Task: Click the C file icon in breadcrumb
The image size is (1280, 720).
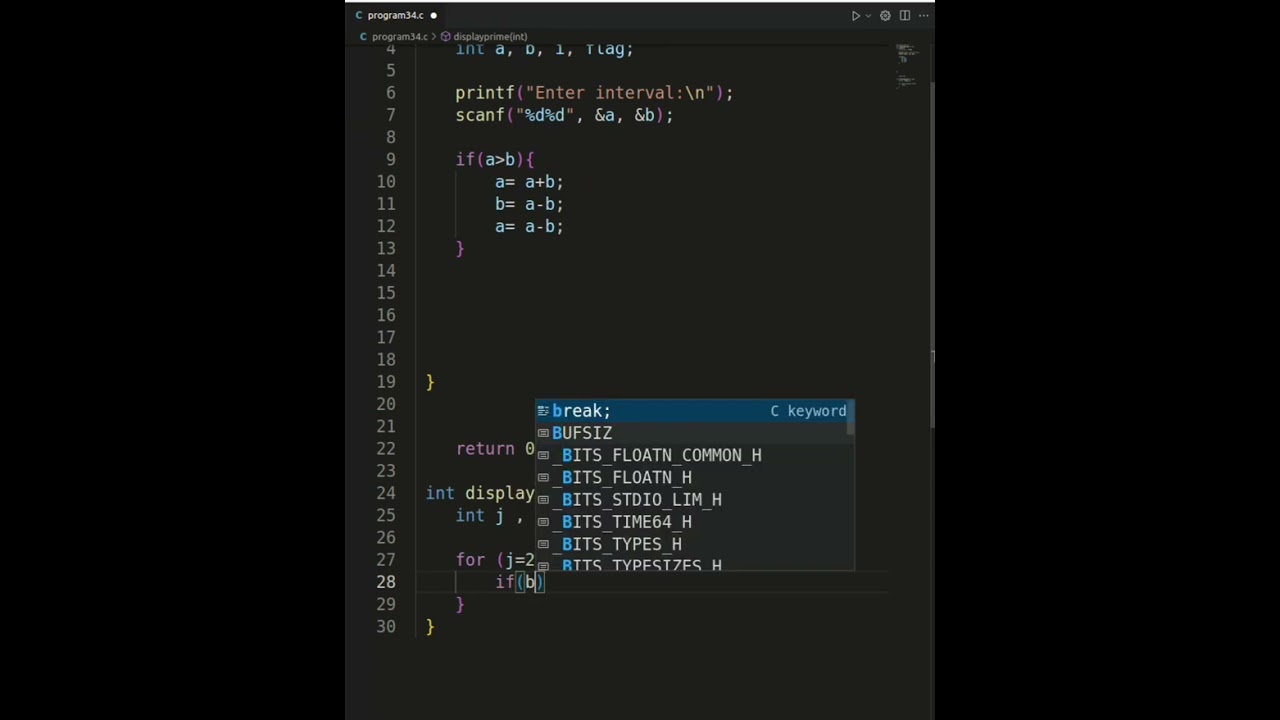Action: pyautogui.click(x=364, y=37)
